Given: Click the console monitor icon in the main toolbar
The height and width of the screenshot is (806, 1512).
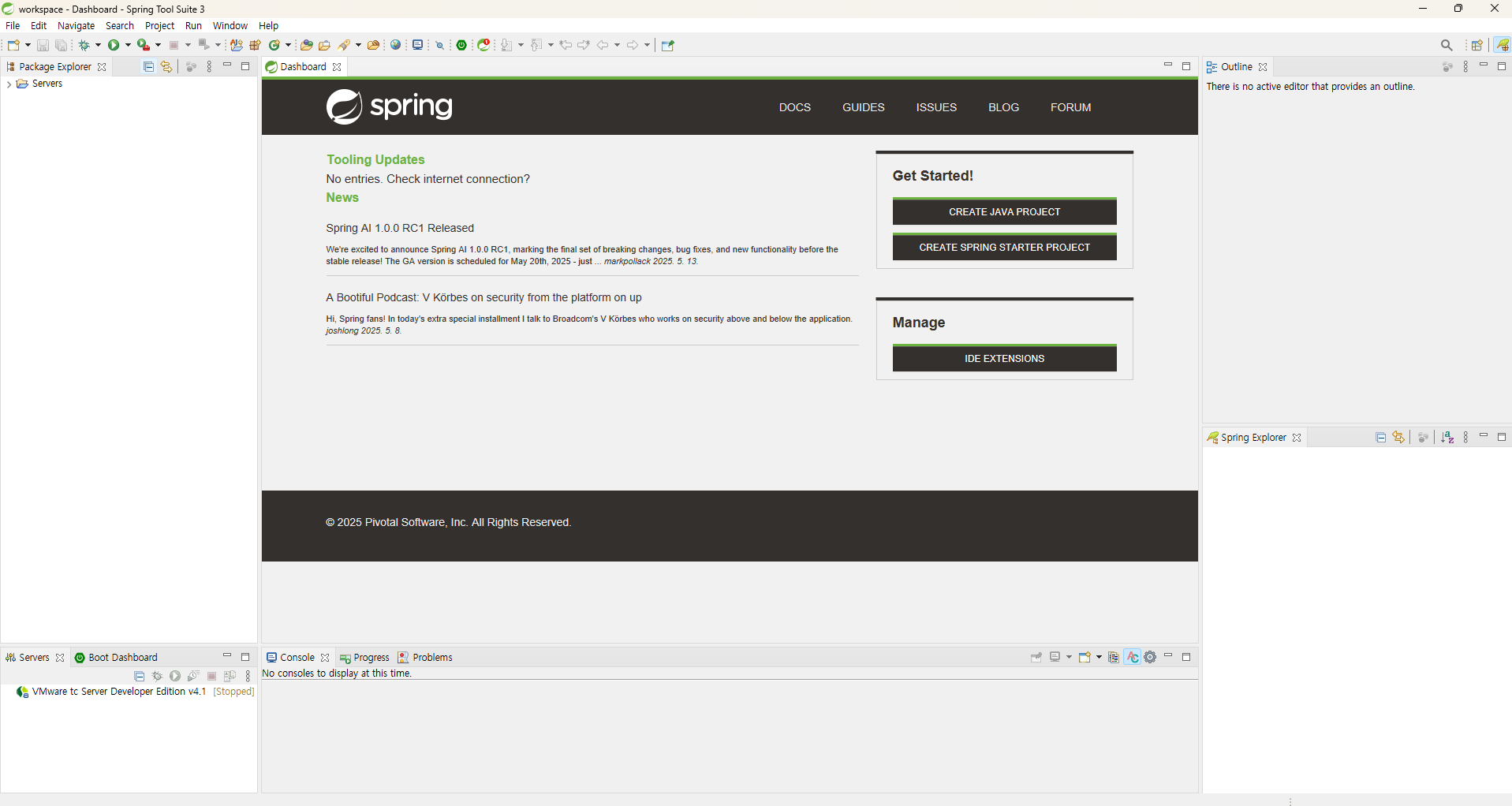Looking at the screenshot, I should [418, 45].
